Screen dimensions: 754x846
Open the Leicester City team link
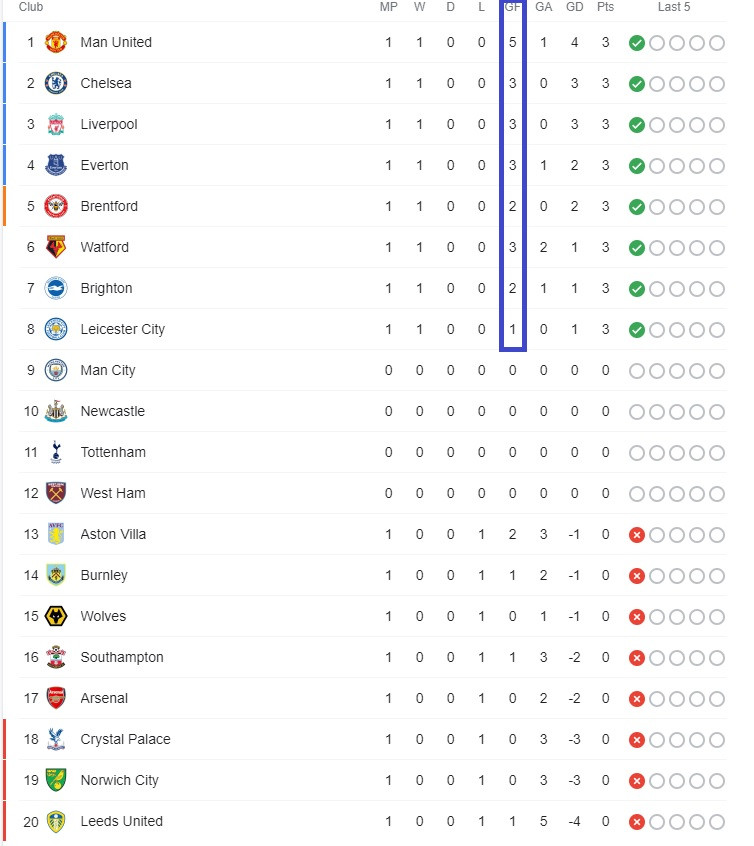[x=123, y=329]
